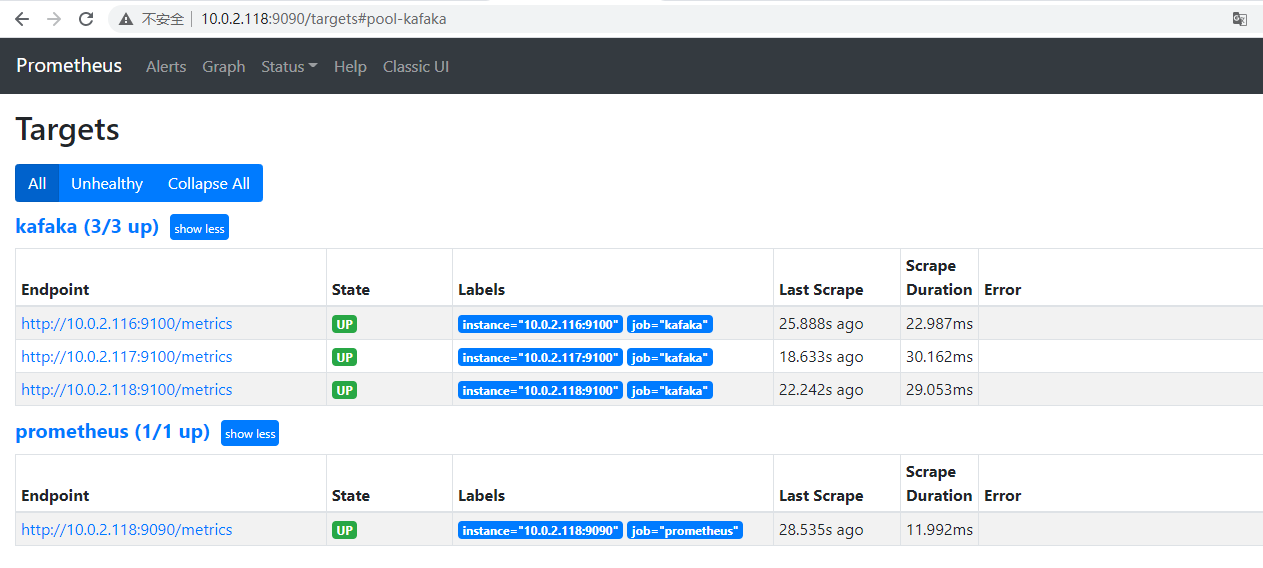This screenshot has height=568, width=1263.
Task: Switch to Classic UI
Action: coord(416,66)
